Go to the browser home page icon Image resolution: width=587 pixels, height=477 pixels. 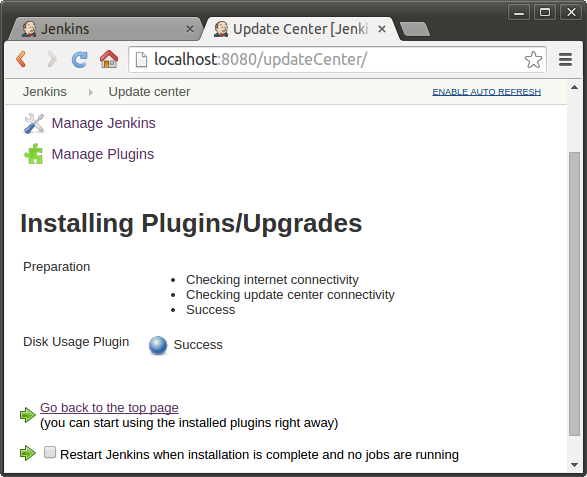(x=109, y=59)
